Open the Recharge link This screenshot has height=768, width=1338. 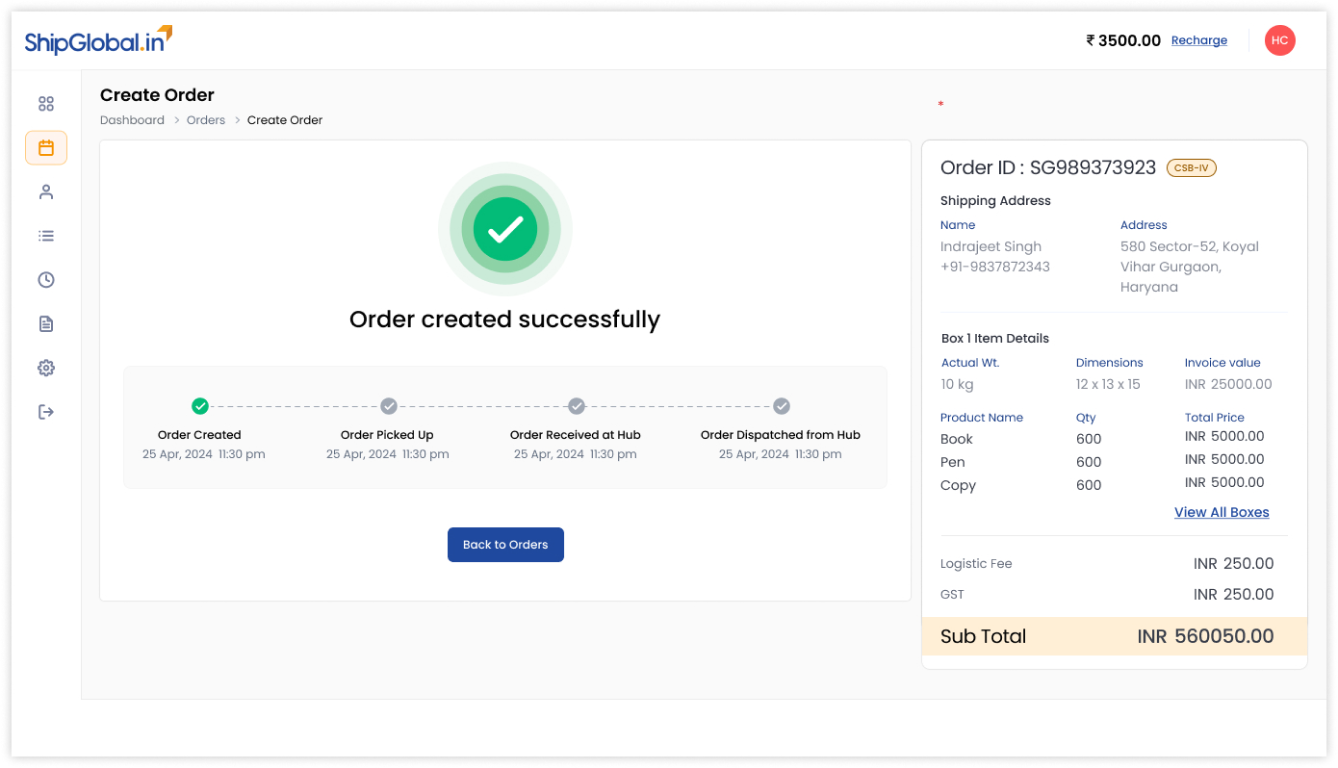coord(1199,40)
